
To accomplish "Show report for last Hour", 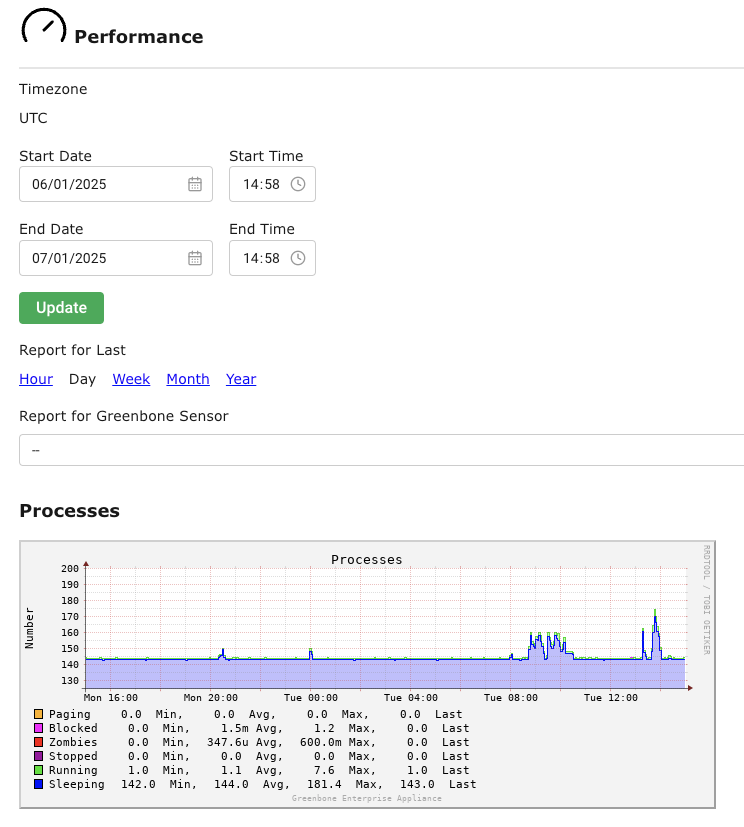I will [x=36, y=379].
